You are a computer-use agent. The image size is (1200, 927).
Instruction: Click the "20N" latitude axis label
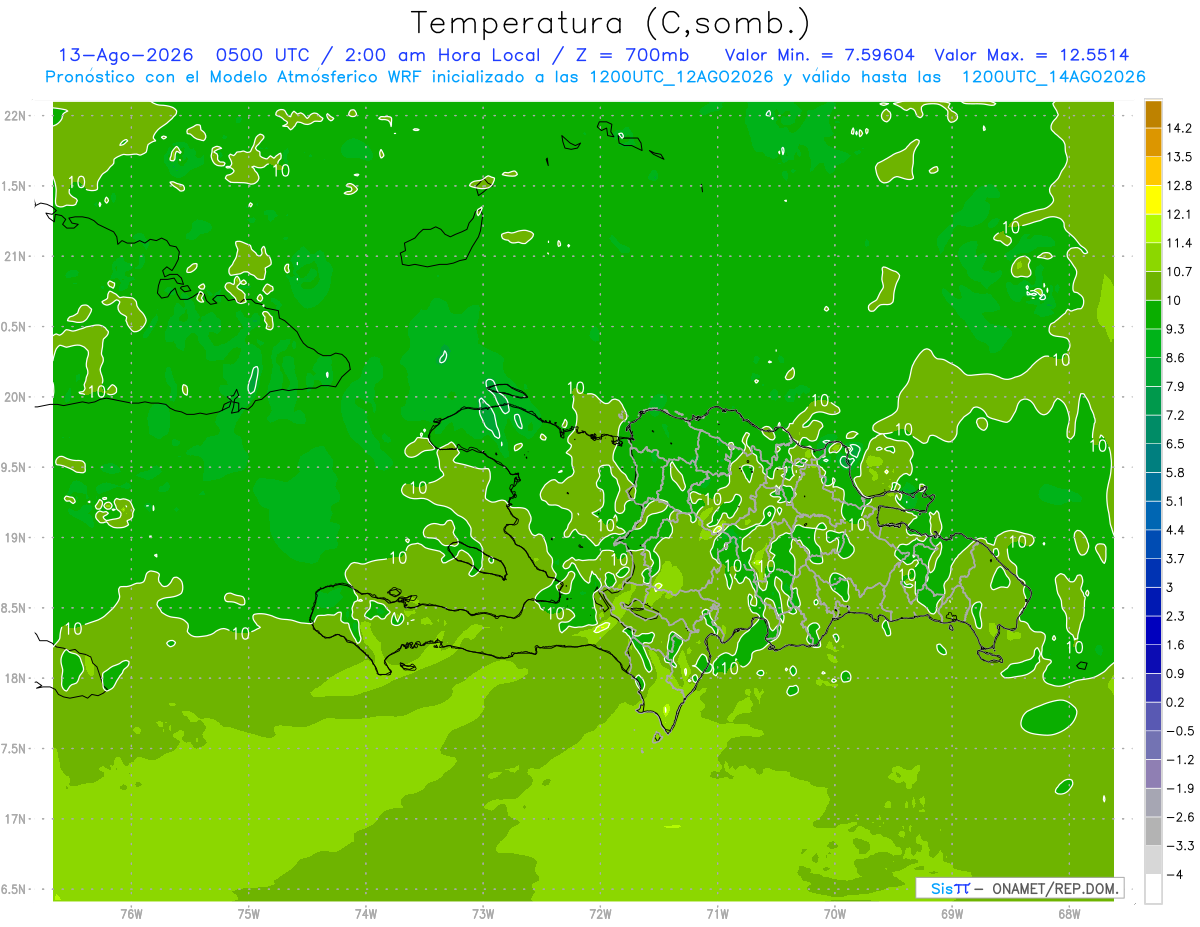click(15, 397)
